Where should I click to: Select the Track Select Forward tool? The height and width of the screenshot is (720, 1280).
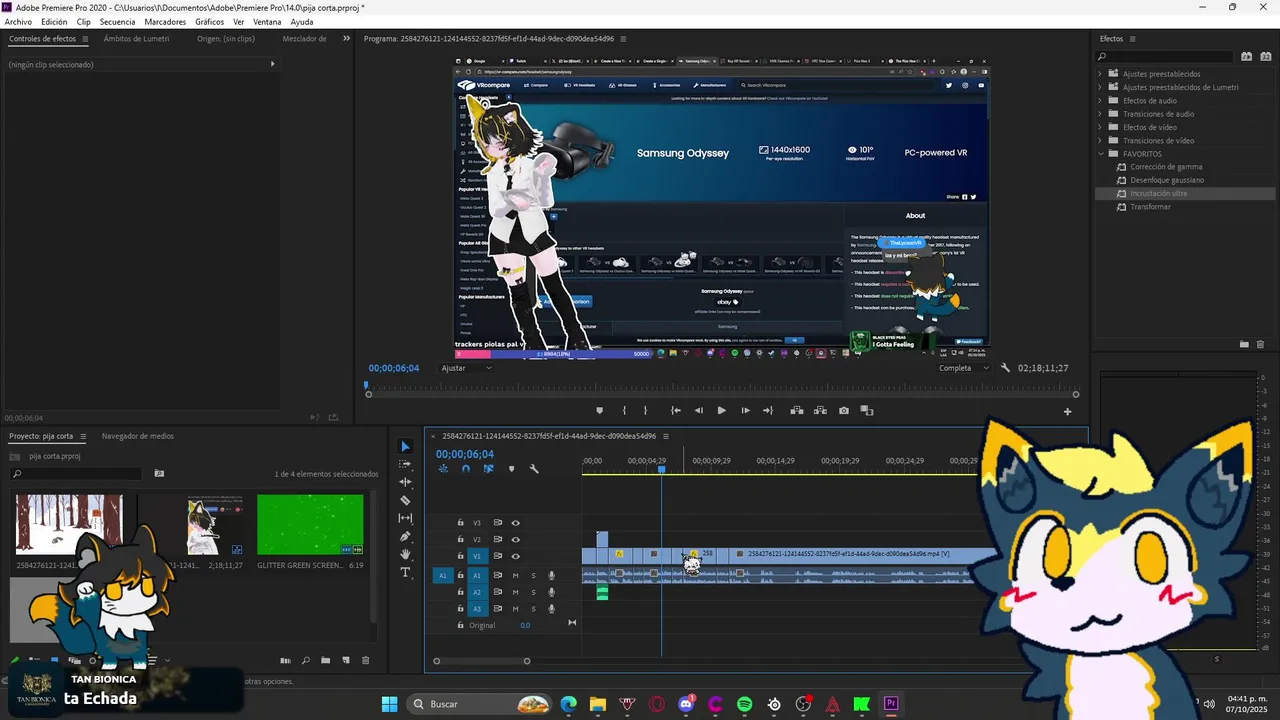click(x=405, y=464)
